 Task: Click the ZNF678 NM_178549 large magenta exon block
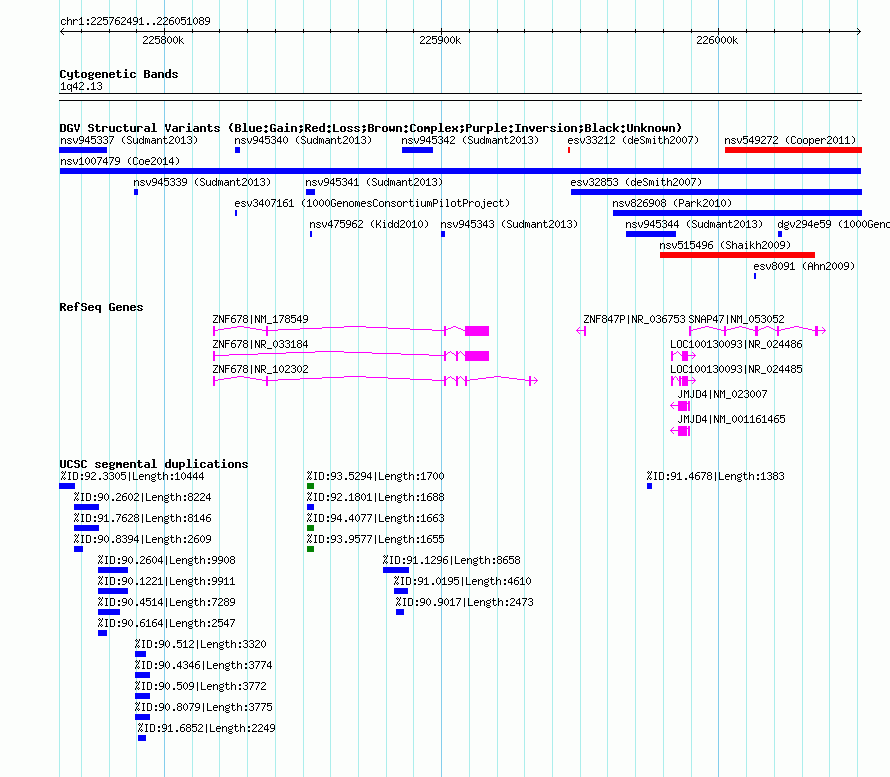click(477, 331)
